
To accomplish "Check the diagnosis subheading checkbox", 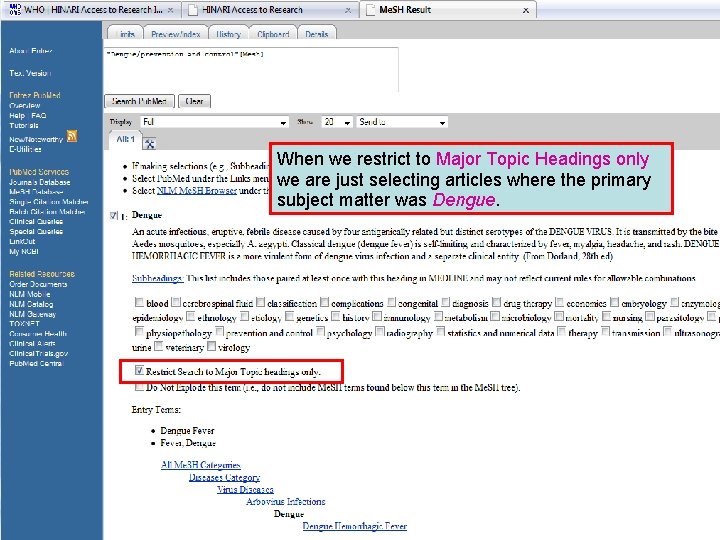I will (x=445, y=302).
